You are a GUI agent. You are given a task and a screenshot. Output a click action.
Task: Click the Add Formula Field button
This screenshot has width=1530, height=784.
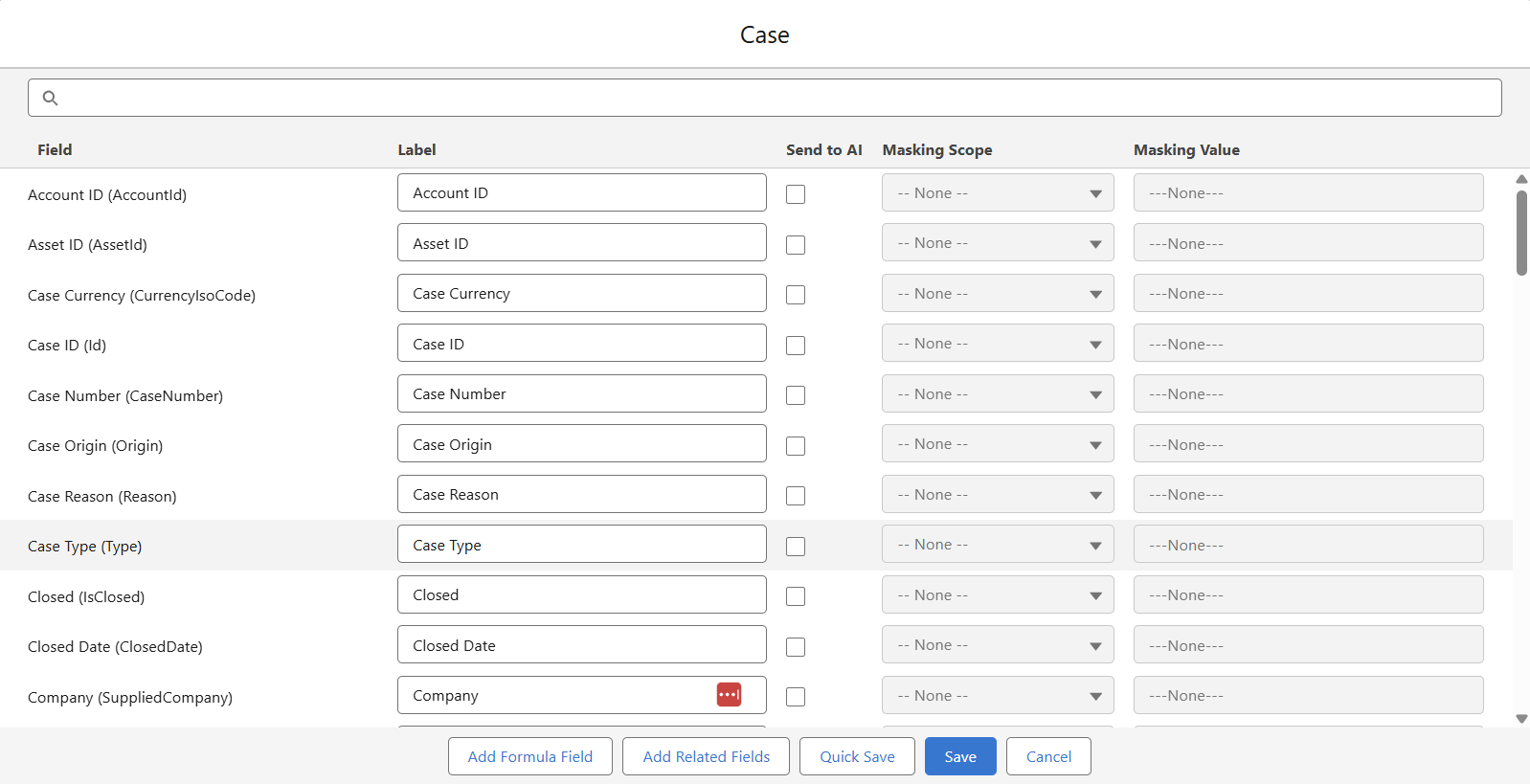[529, 756]
